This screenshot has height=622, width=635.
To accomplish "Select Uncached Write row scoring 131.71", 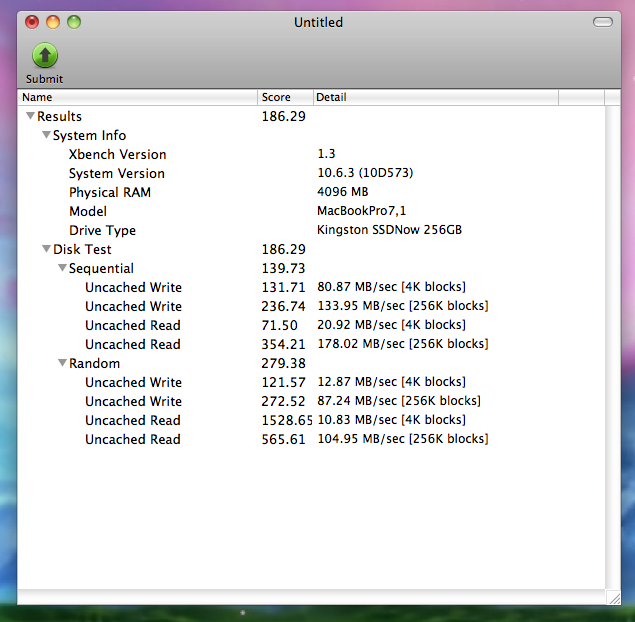I will [x=311, y=287].
